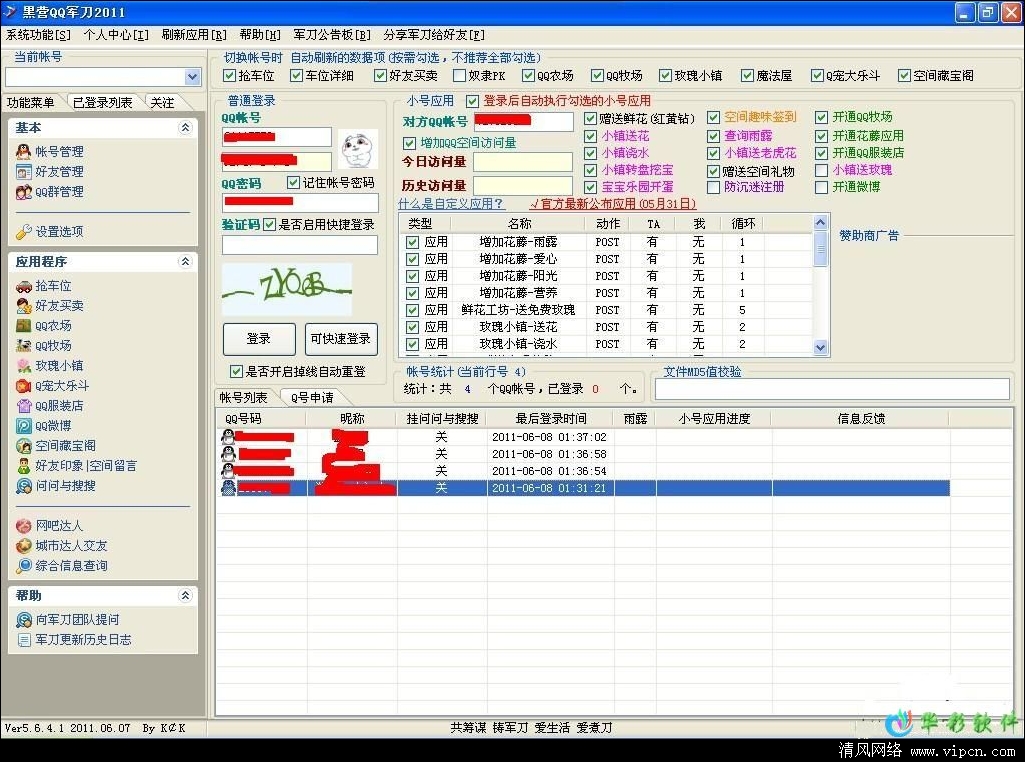Launch QQ牧场 app icon
The image size is (1025, 762).
(x=24, y=346)
